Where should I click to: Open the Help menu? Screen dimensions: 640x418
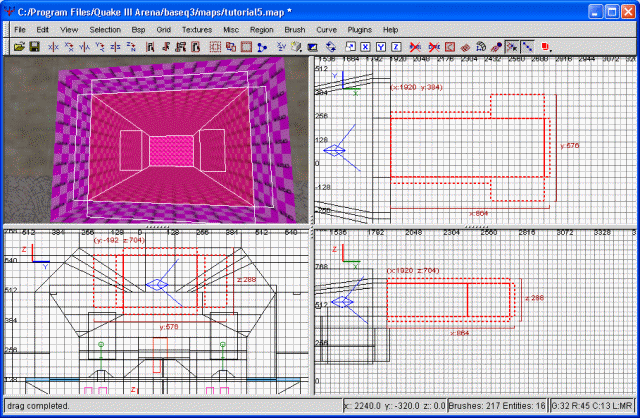pos(390,30)
